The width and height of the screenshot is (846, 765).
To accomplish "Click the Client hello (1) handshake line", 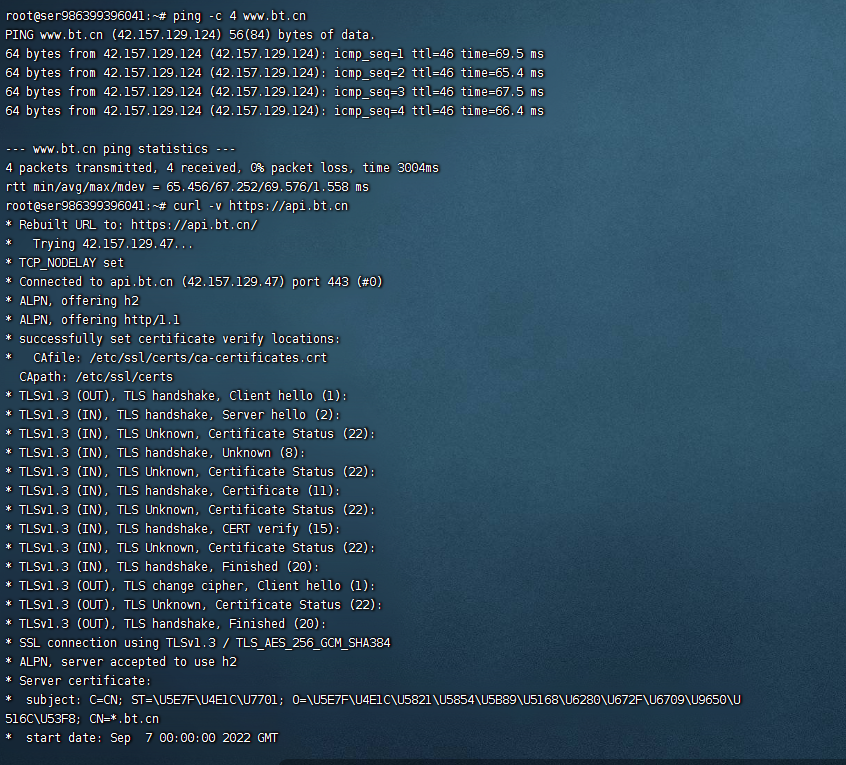I will tap(176, 396).
